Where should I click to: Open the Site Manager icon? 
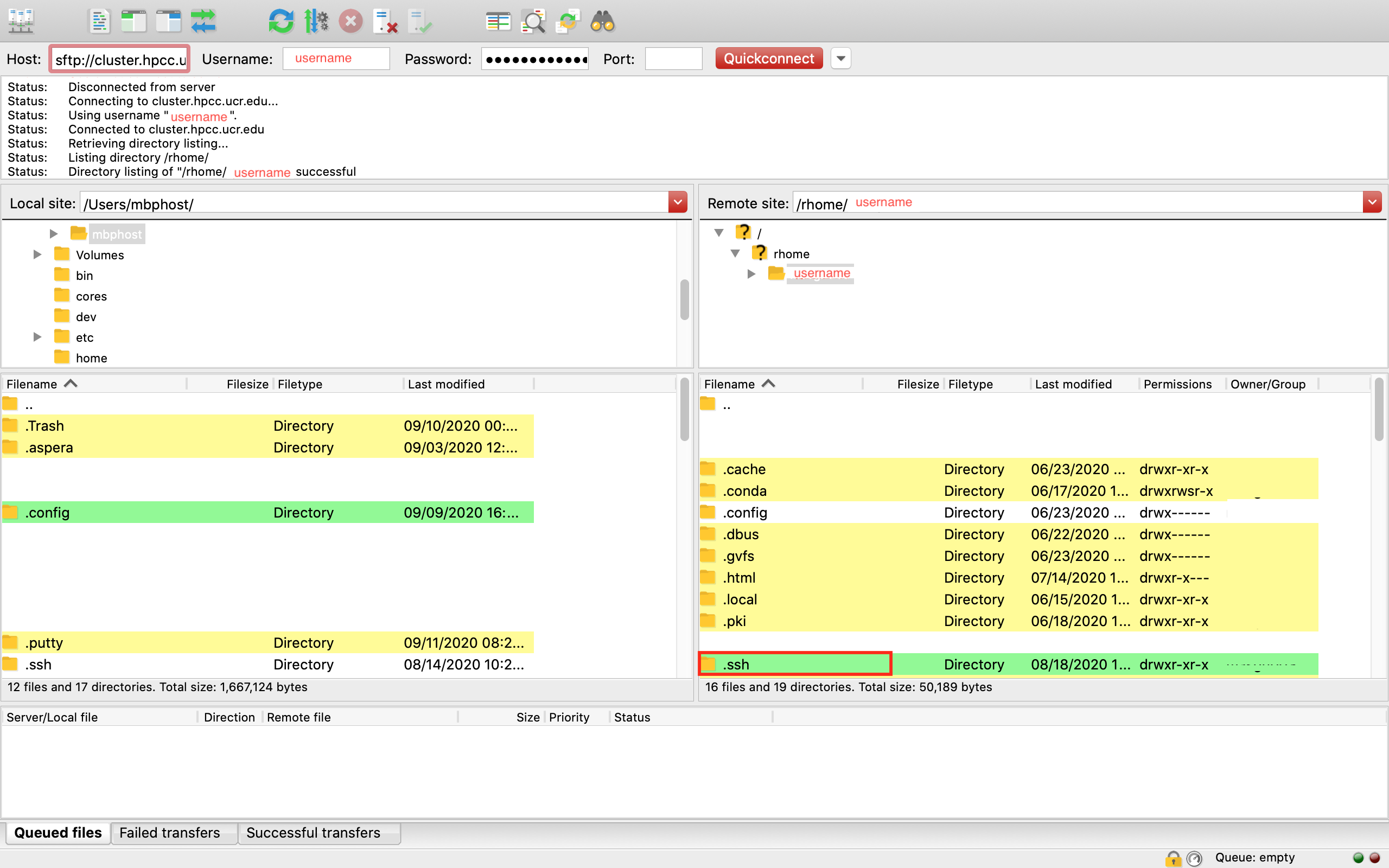21,21
